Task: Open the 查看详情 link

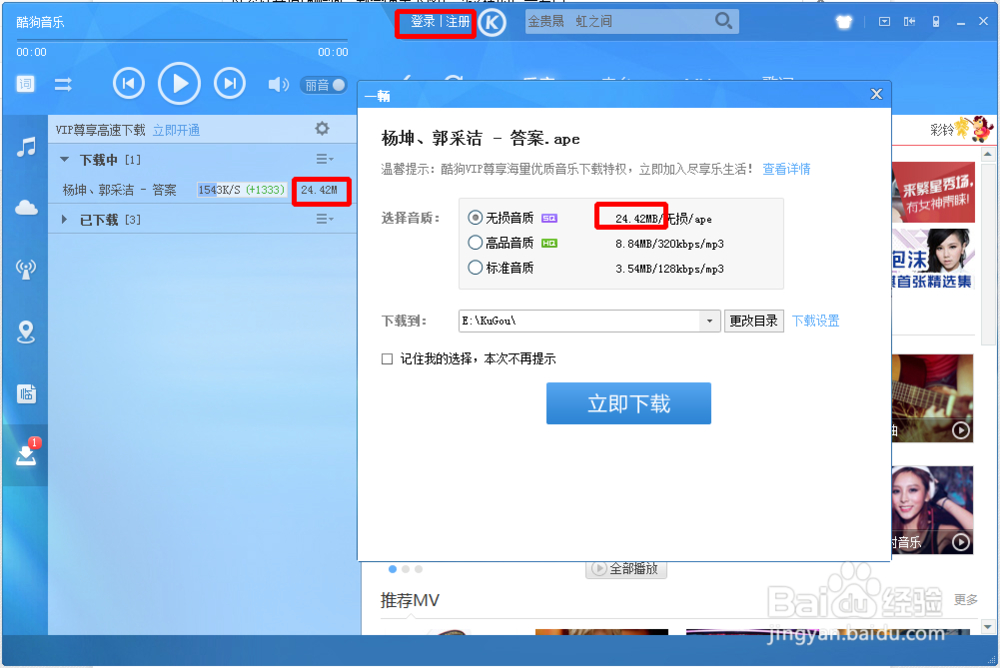Action: coord(786,169)
